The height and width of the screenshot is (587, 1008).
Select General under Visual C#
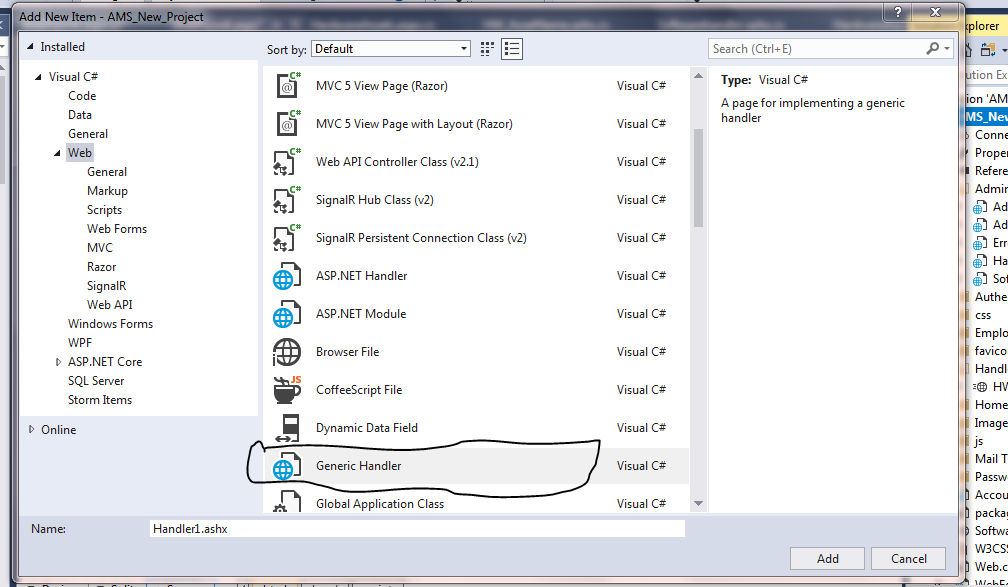click(88, 134)
